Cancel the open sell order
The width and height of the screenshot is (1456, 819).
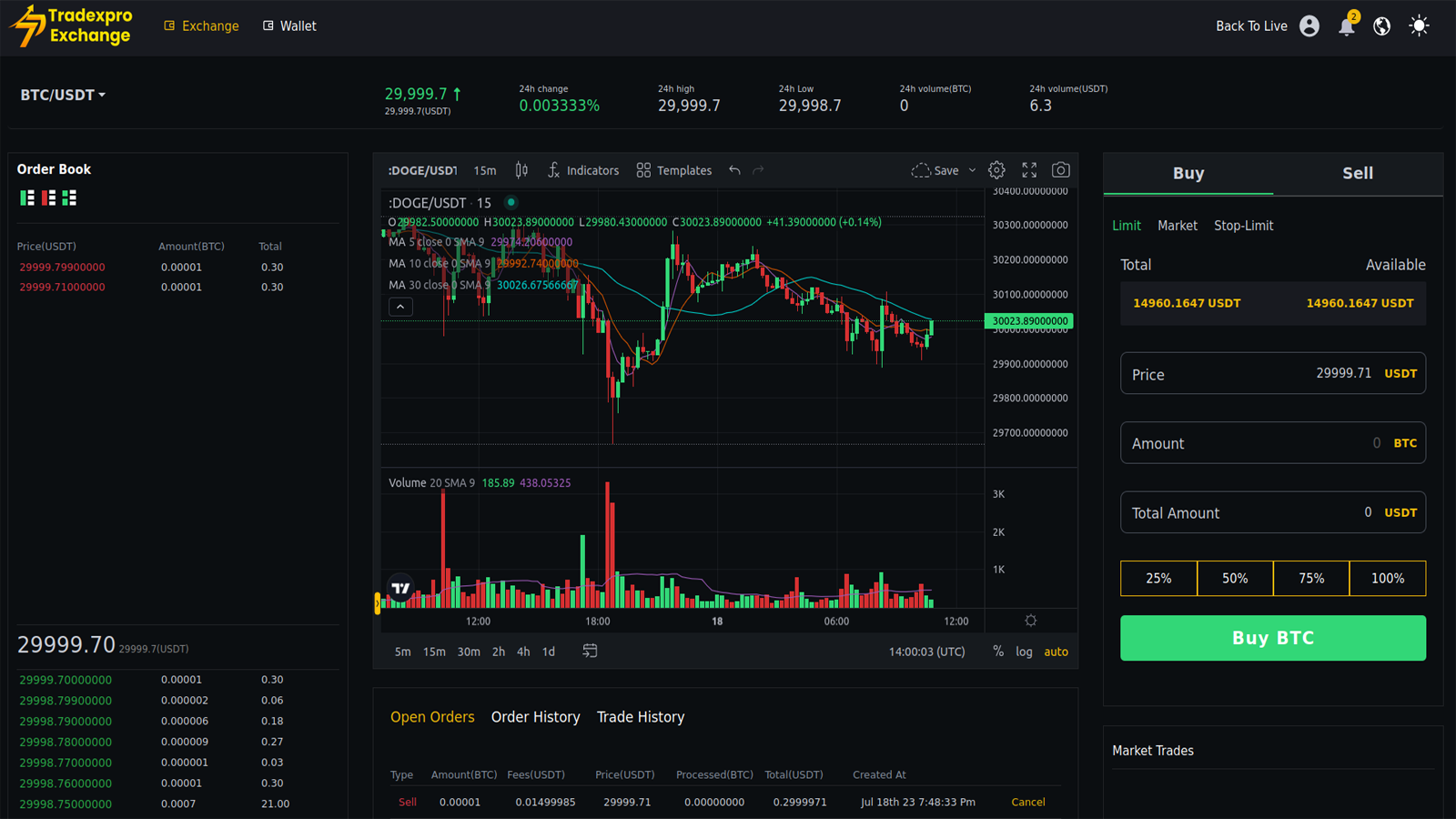[x=1027, y=802]
